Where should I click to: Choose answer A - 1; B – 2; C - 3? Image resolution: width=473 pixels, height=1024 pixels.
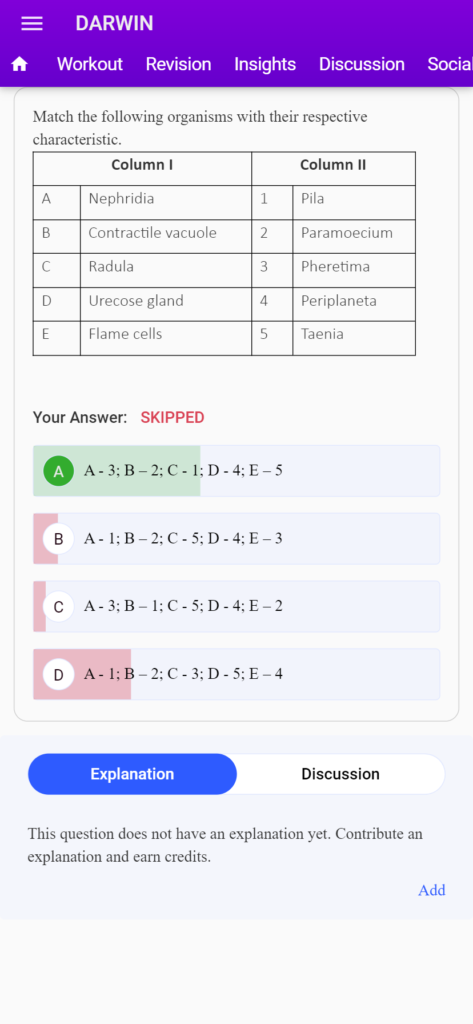pos(236,675)
